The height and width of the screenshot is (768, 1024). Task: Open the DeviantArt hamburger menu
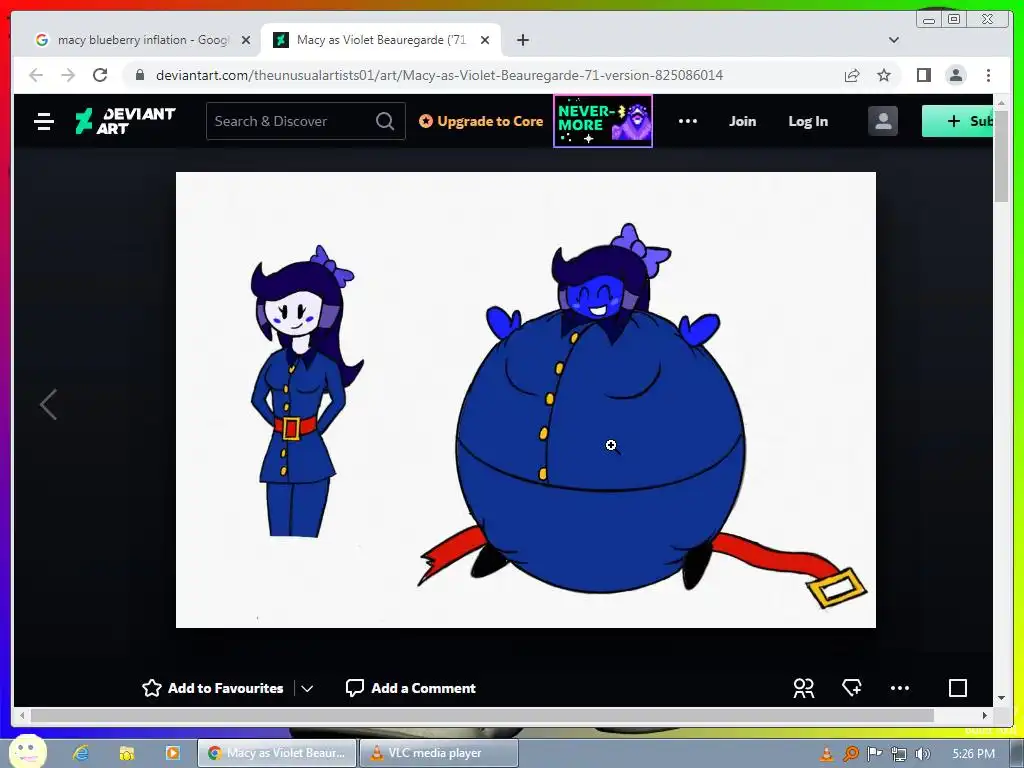coord(44,121)
